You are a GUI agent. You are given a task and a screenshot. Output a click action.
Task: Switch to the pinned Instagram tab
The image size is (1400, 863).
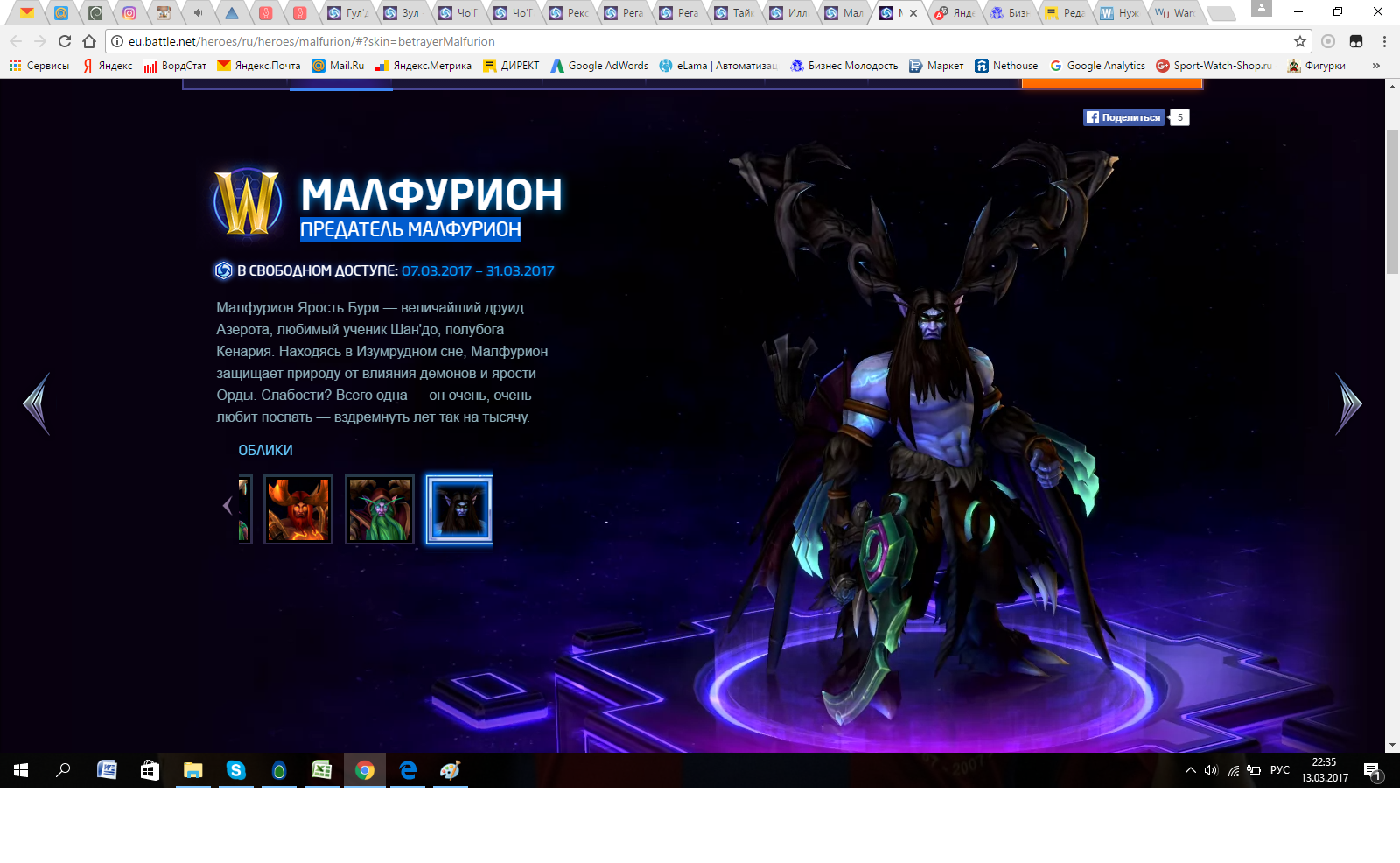[129, 13]
